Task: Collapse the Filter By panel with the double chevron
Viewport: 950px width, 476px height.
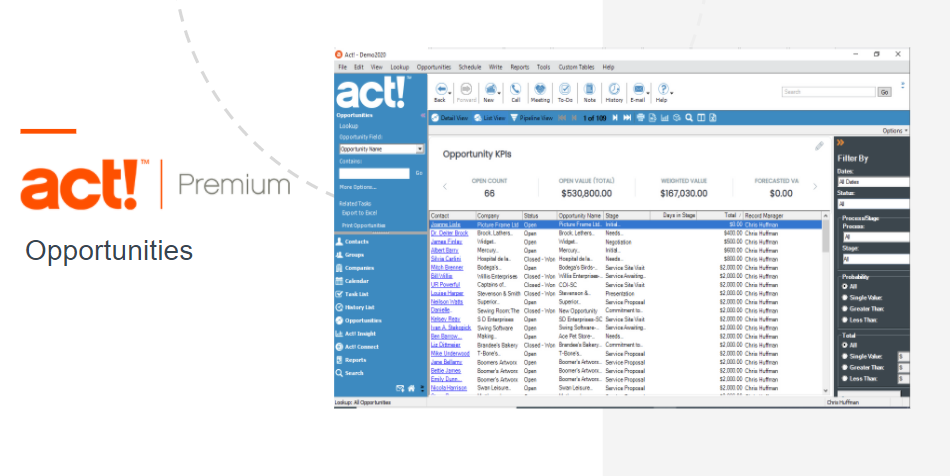Action: coord(840,143)
